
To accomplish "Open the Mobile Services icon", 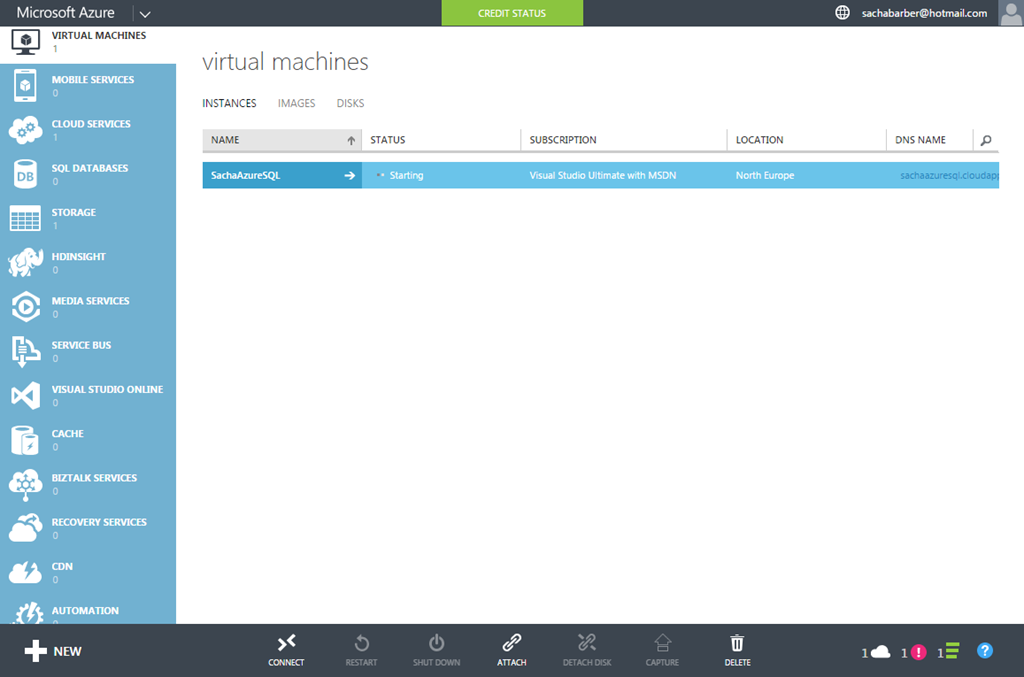I will coord(25,86).
